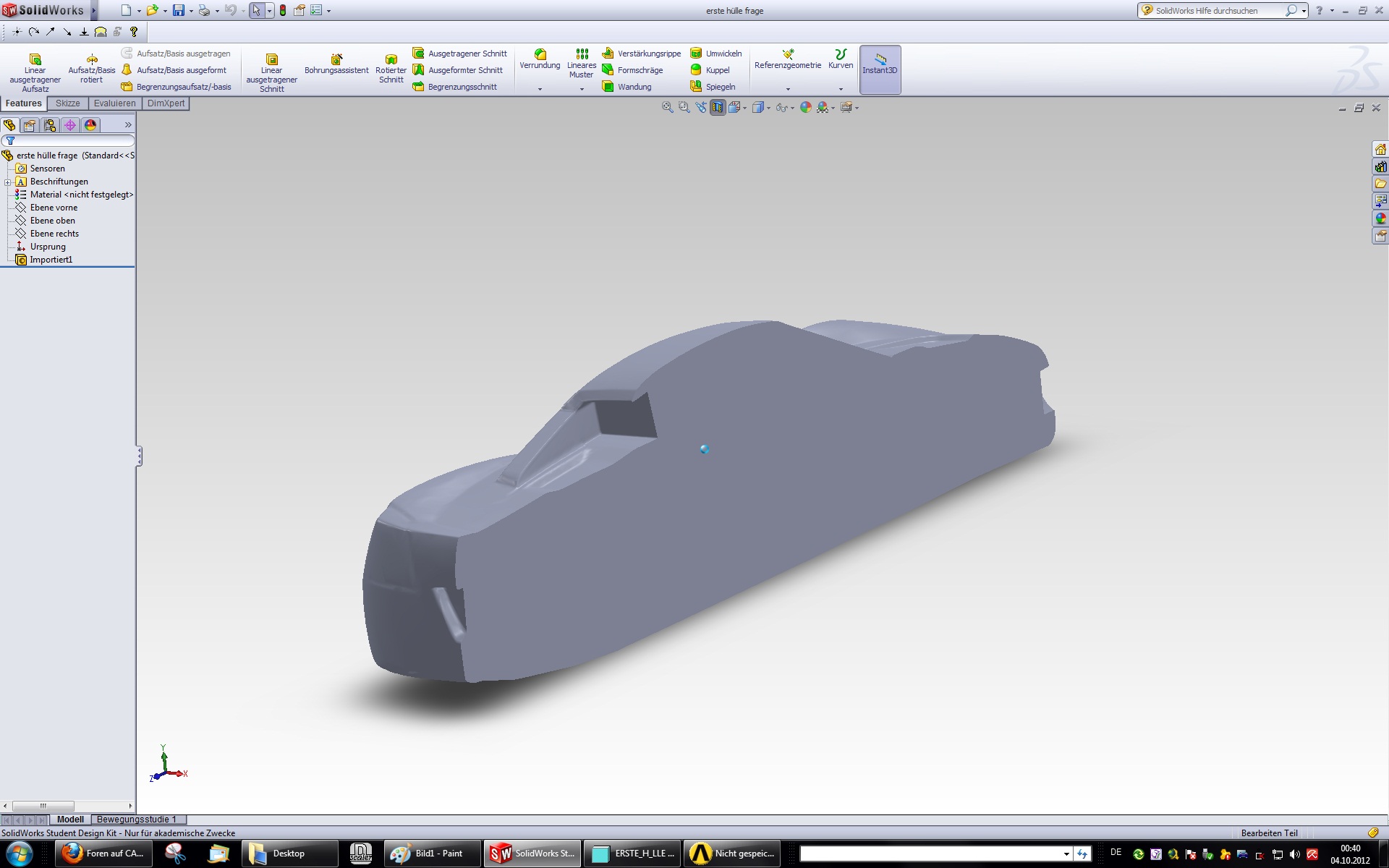The image size is (1389, 868).
Task: Open the Verrundung dropdown arrow
Action: coord(540,89)
